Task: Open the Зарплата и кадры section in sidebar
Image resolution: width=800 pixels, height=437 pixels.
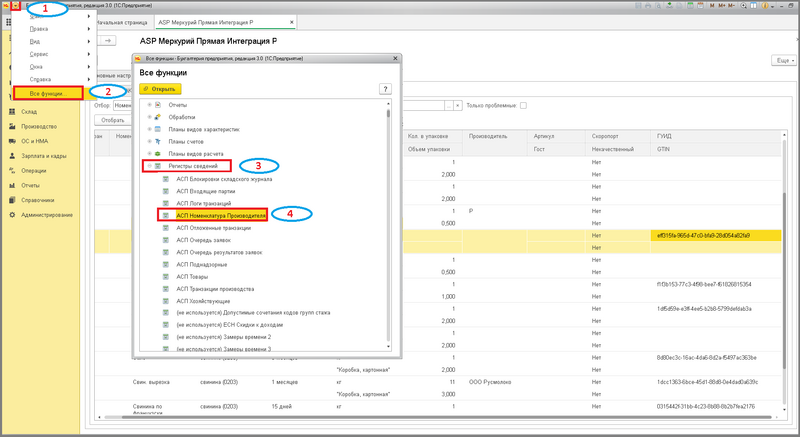Action: pos(44,156)
